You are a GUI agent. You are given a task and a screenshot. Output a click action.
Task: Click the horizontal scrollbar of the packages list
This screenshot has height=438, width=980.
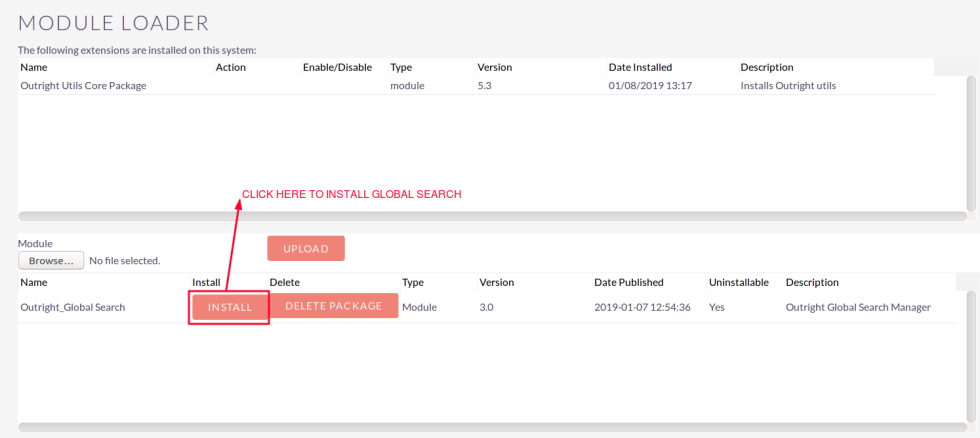[x=492, y=427]
